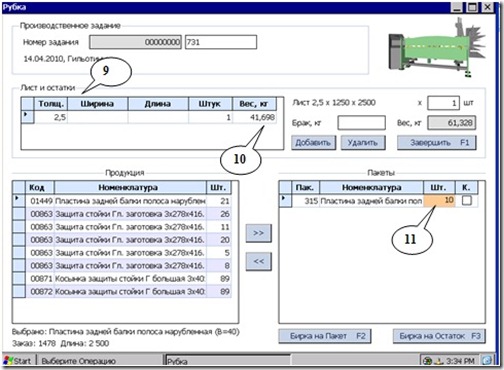Select the weight cell 41,698
504x370 pixels.
point(254,117)
